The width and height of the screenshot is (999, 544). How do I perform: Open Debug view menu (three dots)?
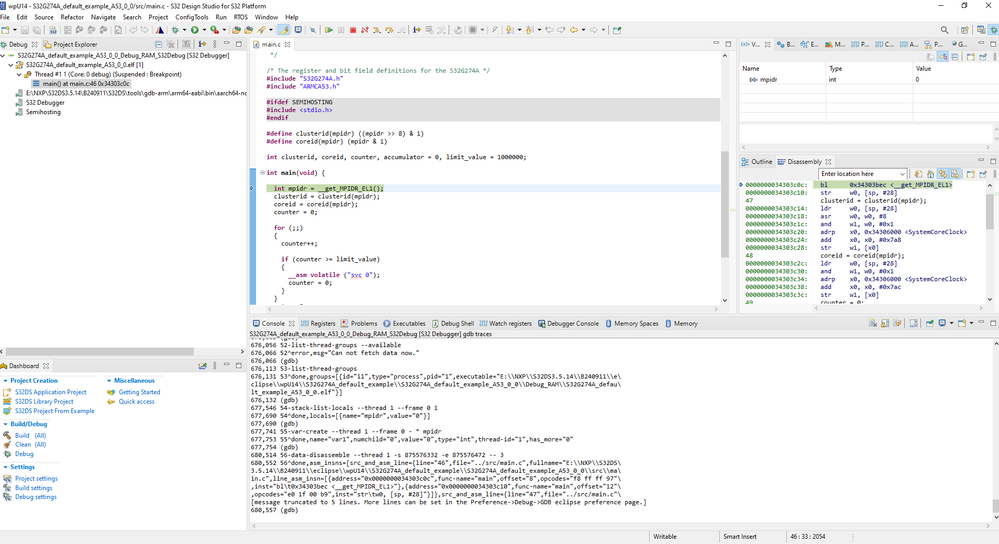click(x=215, y=44)
